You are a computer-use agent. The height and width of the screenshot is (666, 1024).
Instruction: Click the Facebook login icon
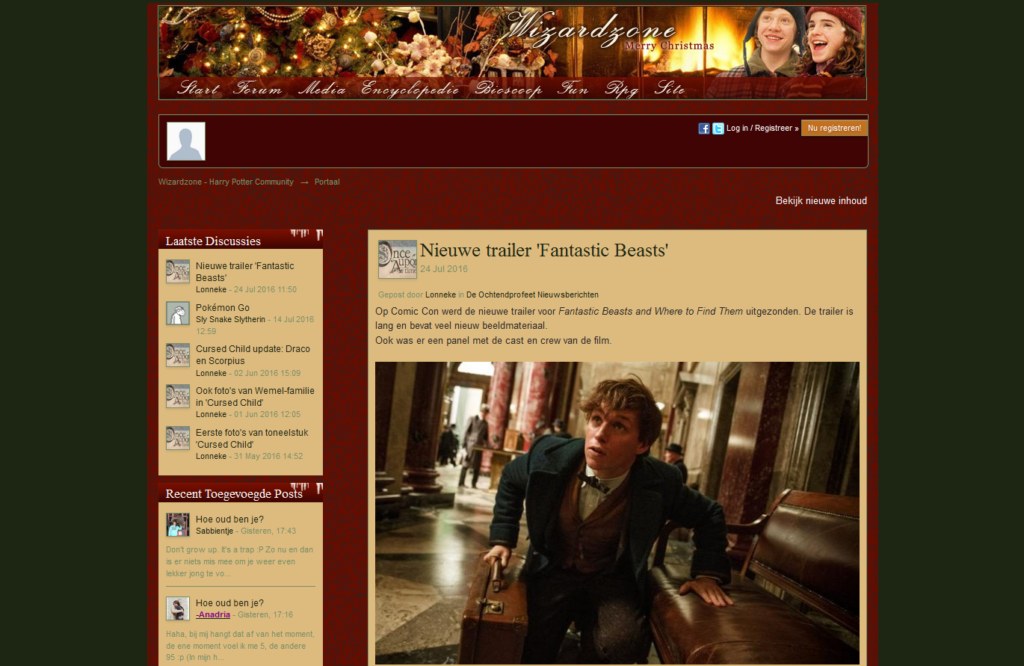click(704, 128)
